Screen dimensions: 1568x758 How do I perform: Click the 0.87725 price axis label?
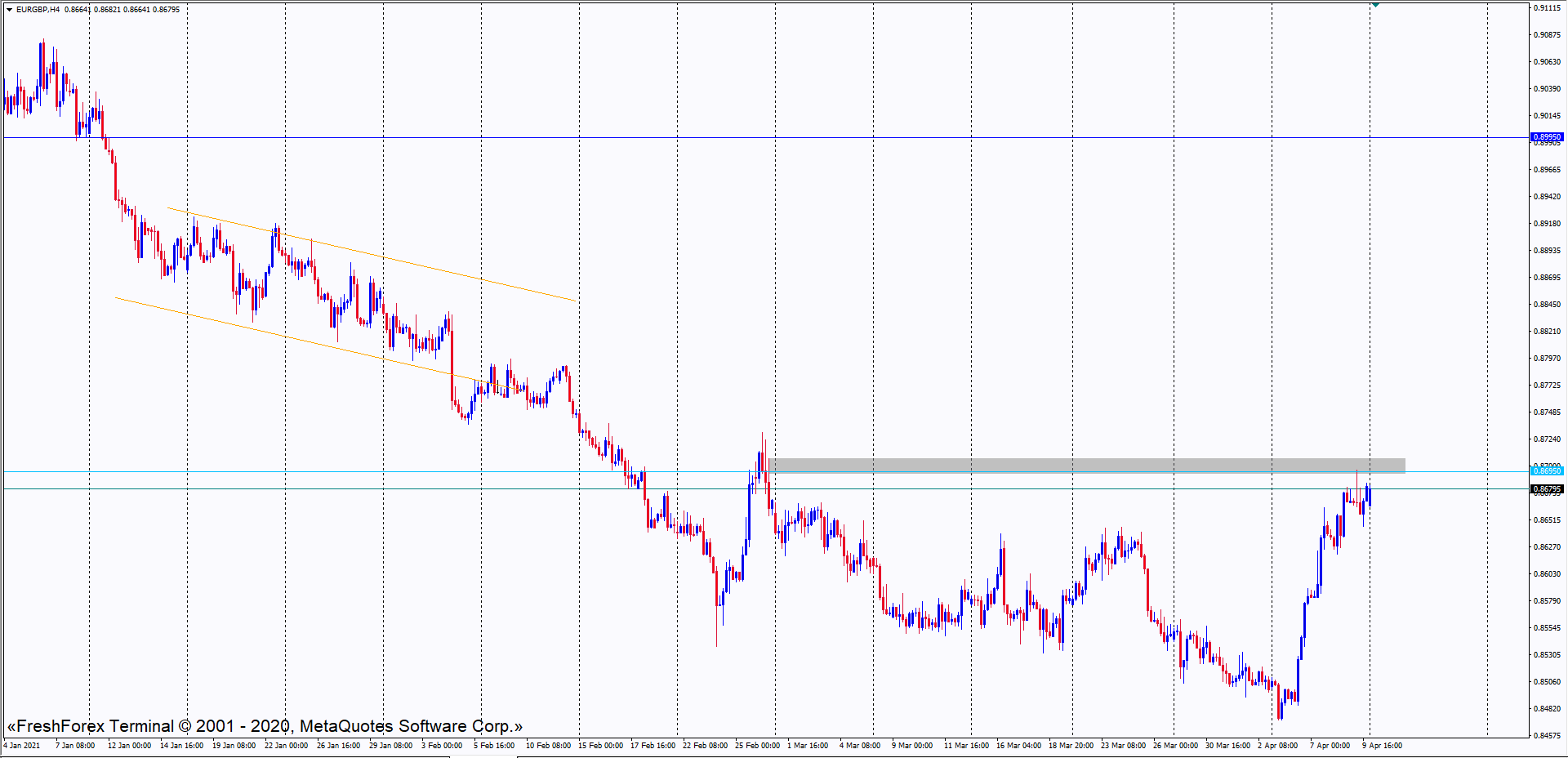tap(1547, 386)
